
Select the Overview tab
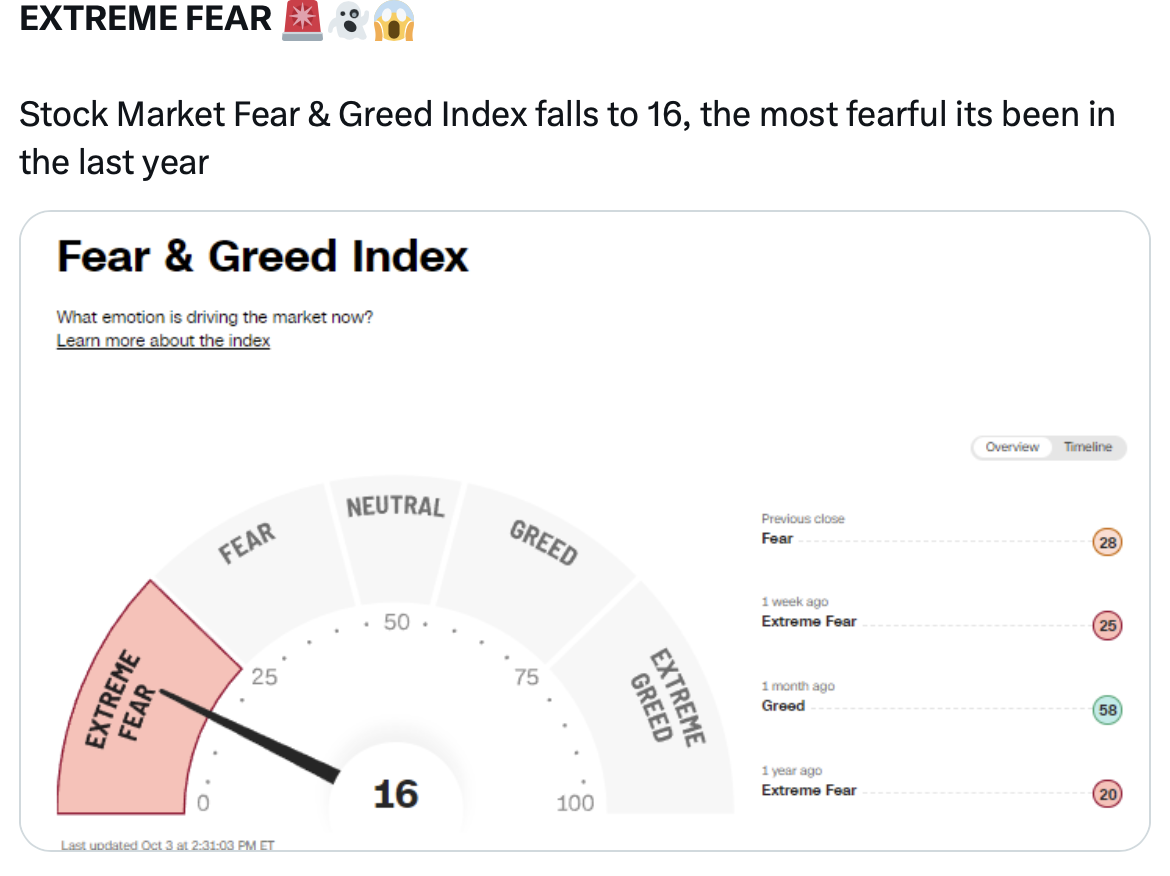[1012, 447]
